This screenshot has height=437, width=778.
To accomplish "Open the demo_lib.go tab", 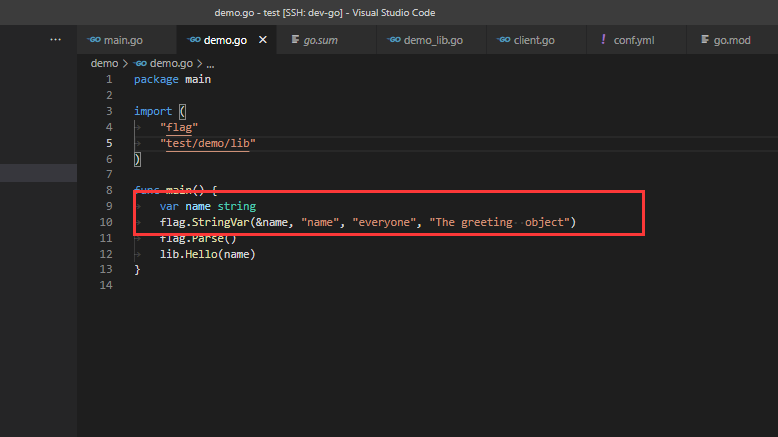I will tap(431, 40).
